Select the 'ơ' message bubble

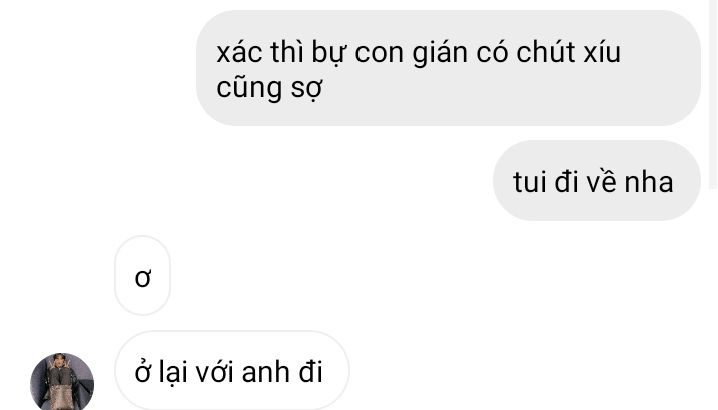pyautogui.click(x=142, y=276)
